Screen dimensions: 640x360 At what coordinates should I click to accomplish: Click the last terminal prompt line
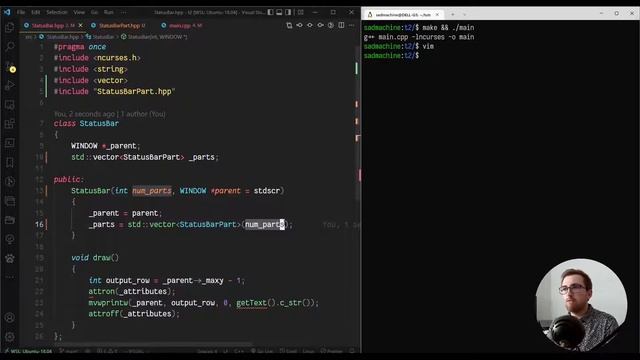[391, 56]
